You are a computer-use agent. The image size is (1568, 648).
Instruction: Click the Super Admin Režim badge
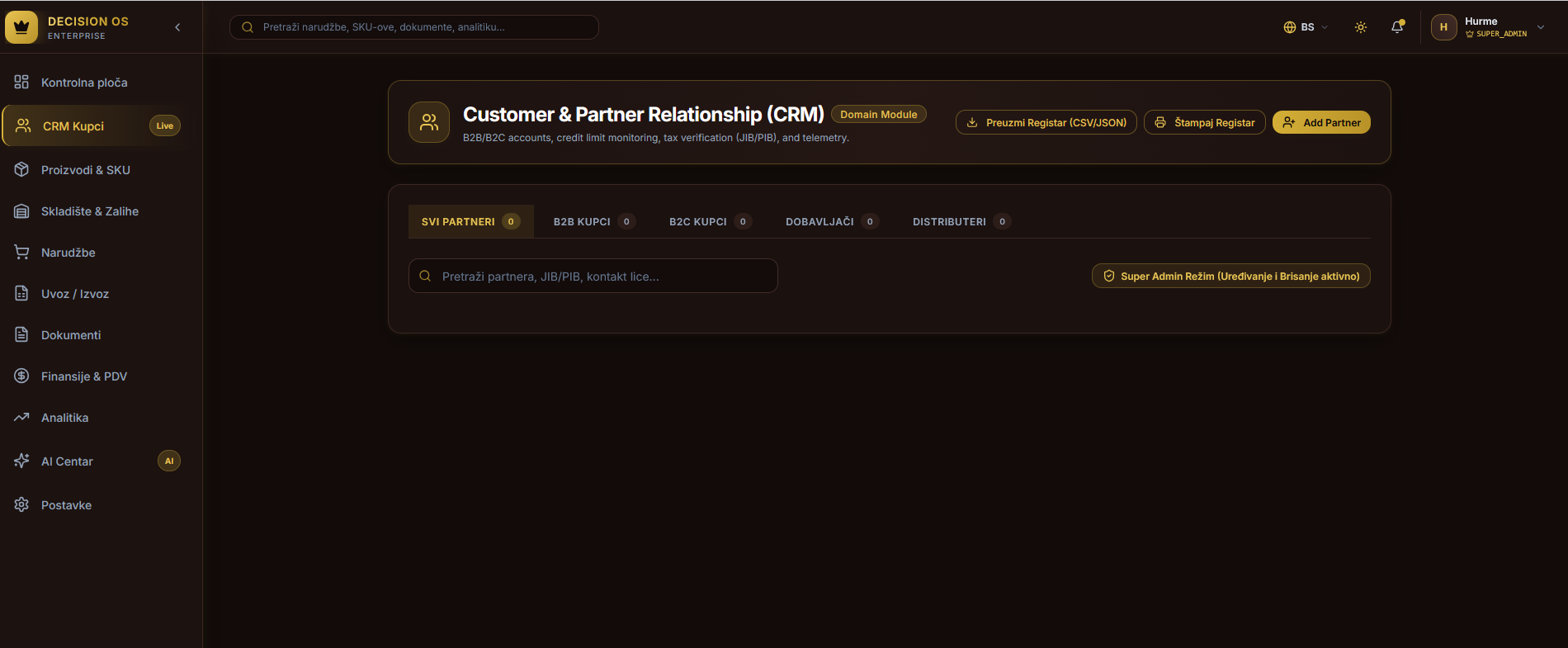coord(1231,276)
